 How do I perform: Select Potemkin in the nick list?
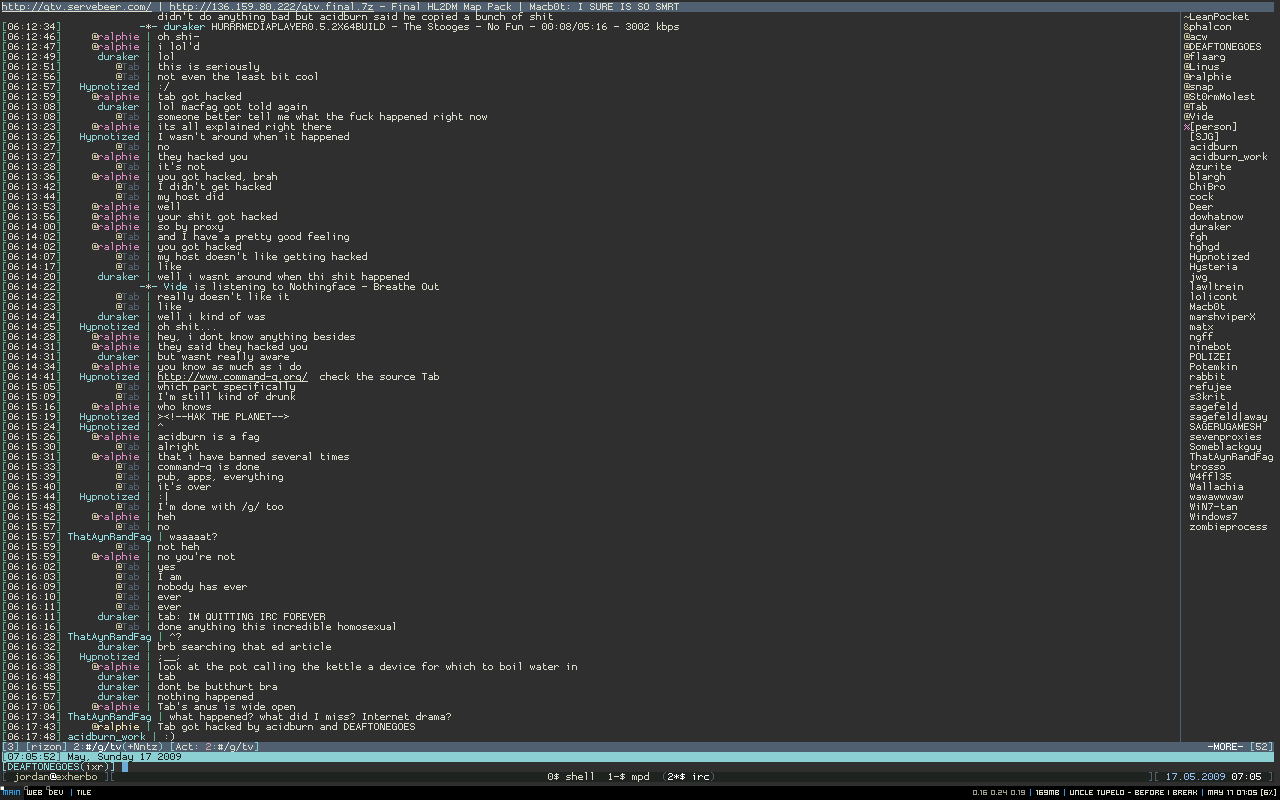[1213, 367]
